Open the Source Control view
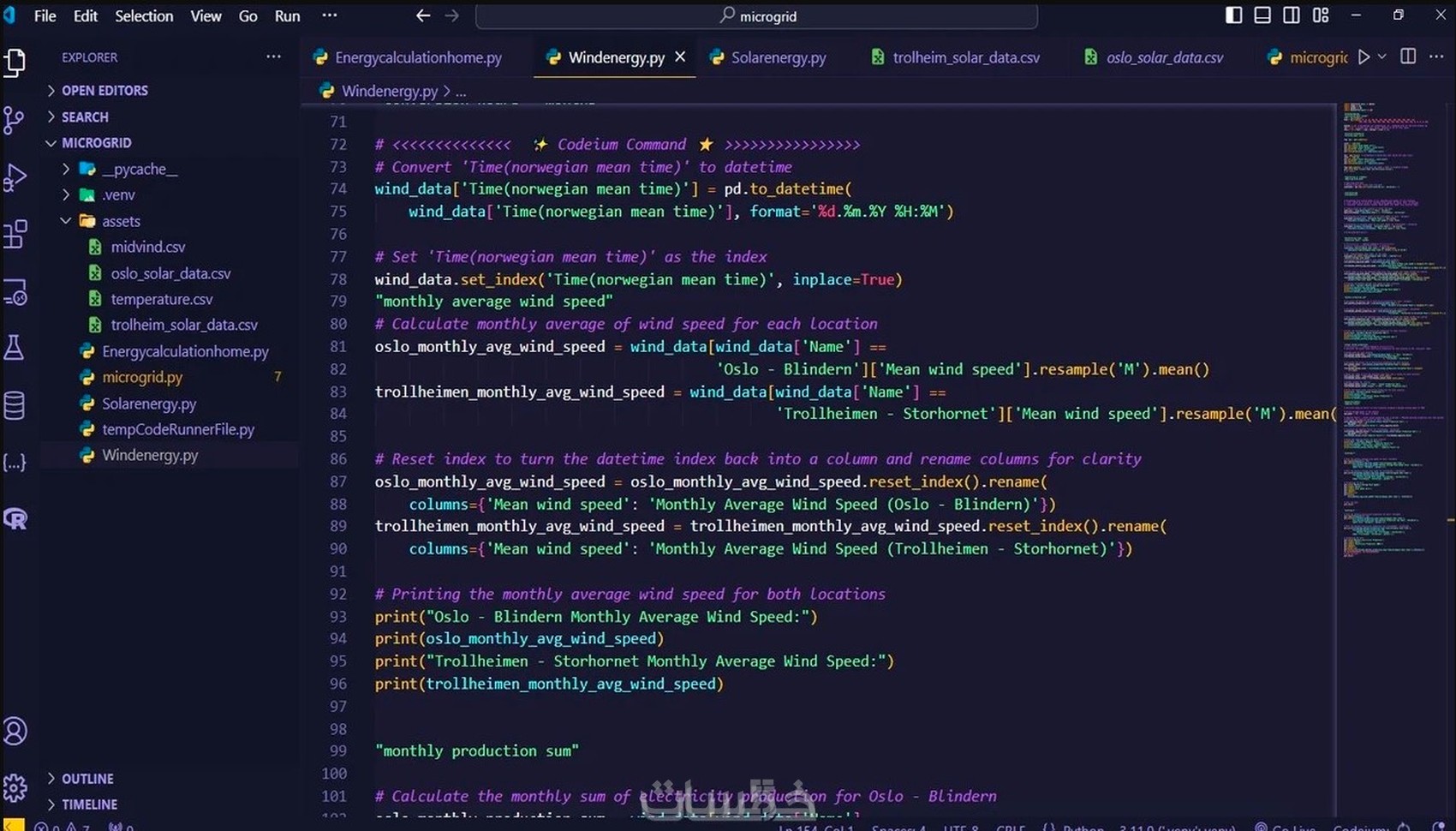The width and height of the screenshot is (1456, 831). coord(15,120)
